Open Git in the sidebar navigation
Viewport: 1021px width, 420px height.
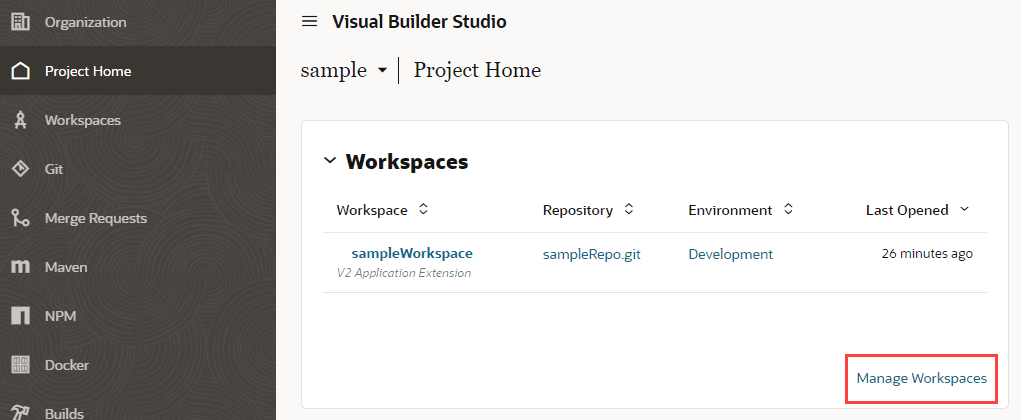click(x=137, y=169)
